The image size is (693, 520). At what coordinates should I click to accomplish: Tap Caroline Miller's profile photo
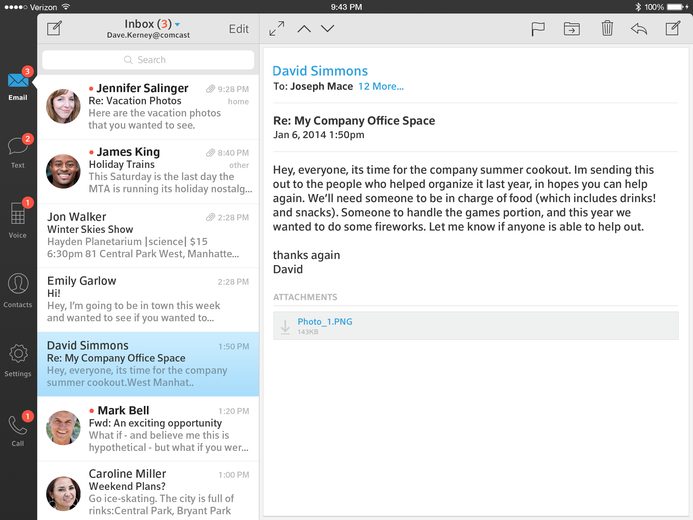click(x=63, y=493)
